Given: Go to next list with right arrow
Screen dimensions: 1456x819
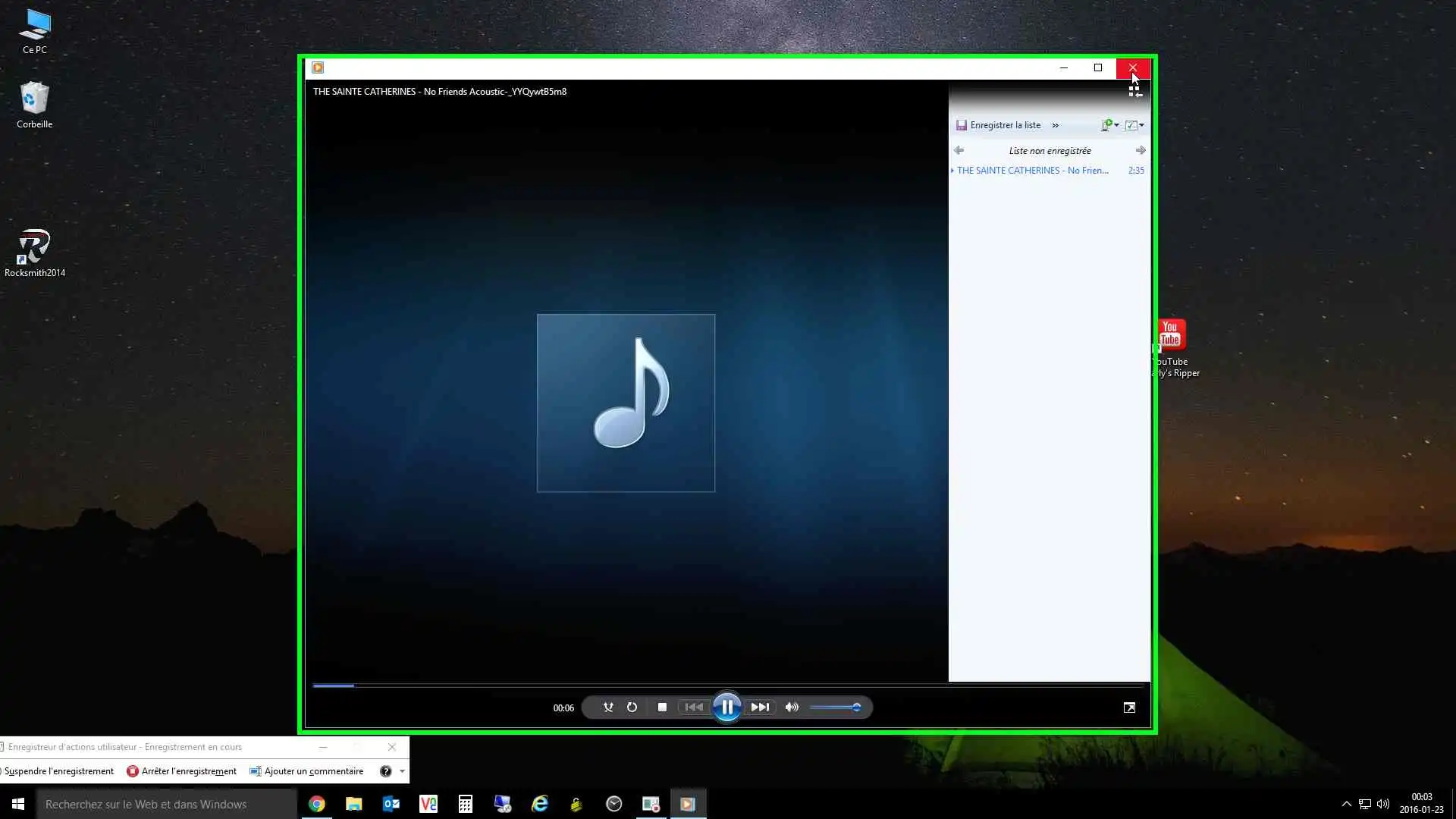Looking at the screenshot, I should [1141, 150].
